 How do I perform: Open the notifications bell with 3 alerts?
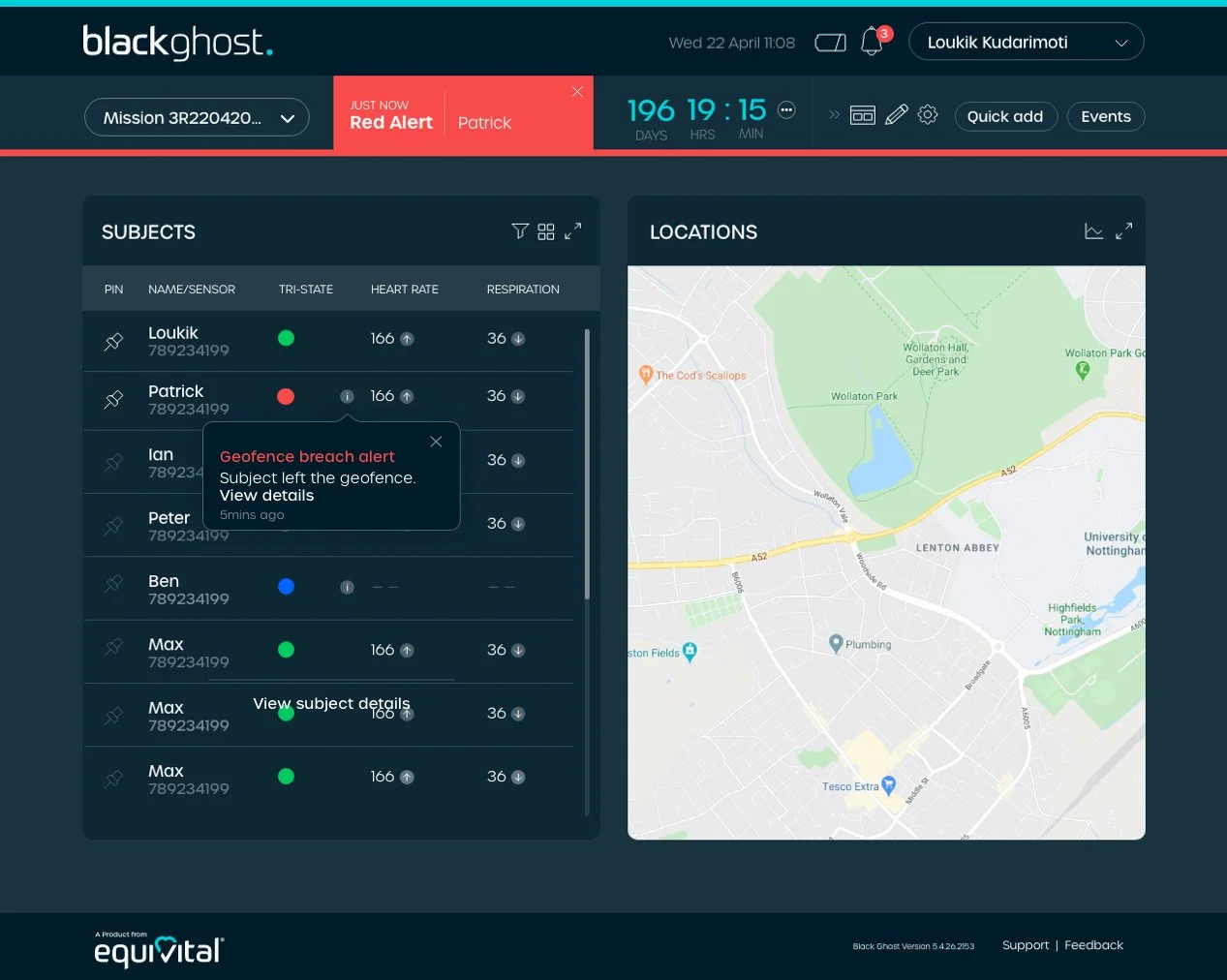pos(873,41)
